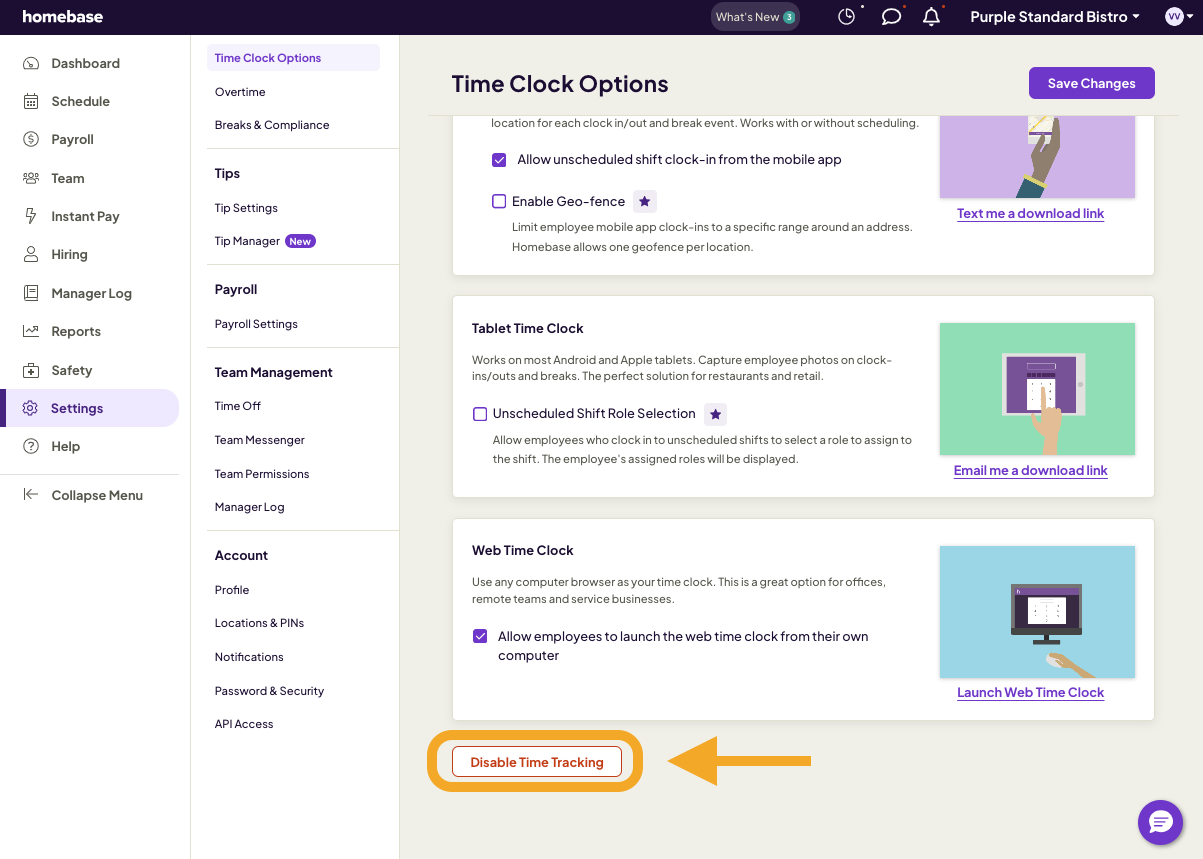Enable the Geo-fence checkbox
This screenshot has height=859, width=1203.
click(499, 201)
